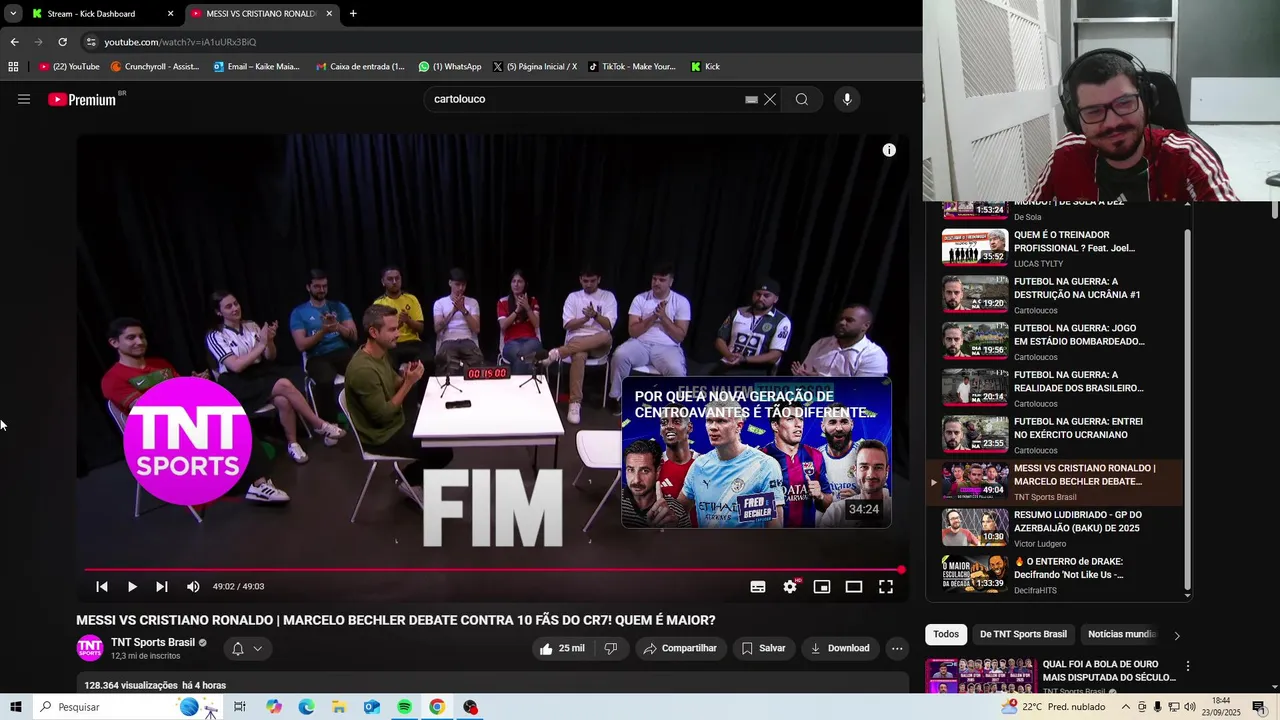This screenshot has width=1280, height=720.
Task: Open on-screen keyboard icon in search box
Action: pyautogui.click(x=751, y=99)
